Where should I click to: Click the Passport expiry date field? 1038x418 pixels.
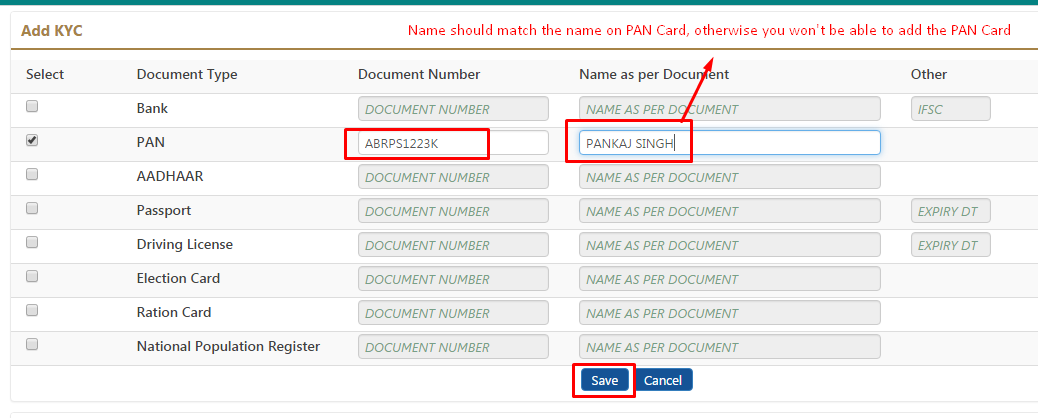click(951, 211)
